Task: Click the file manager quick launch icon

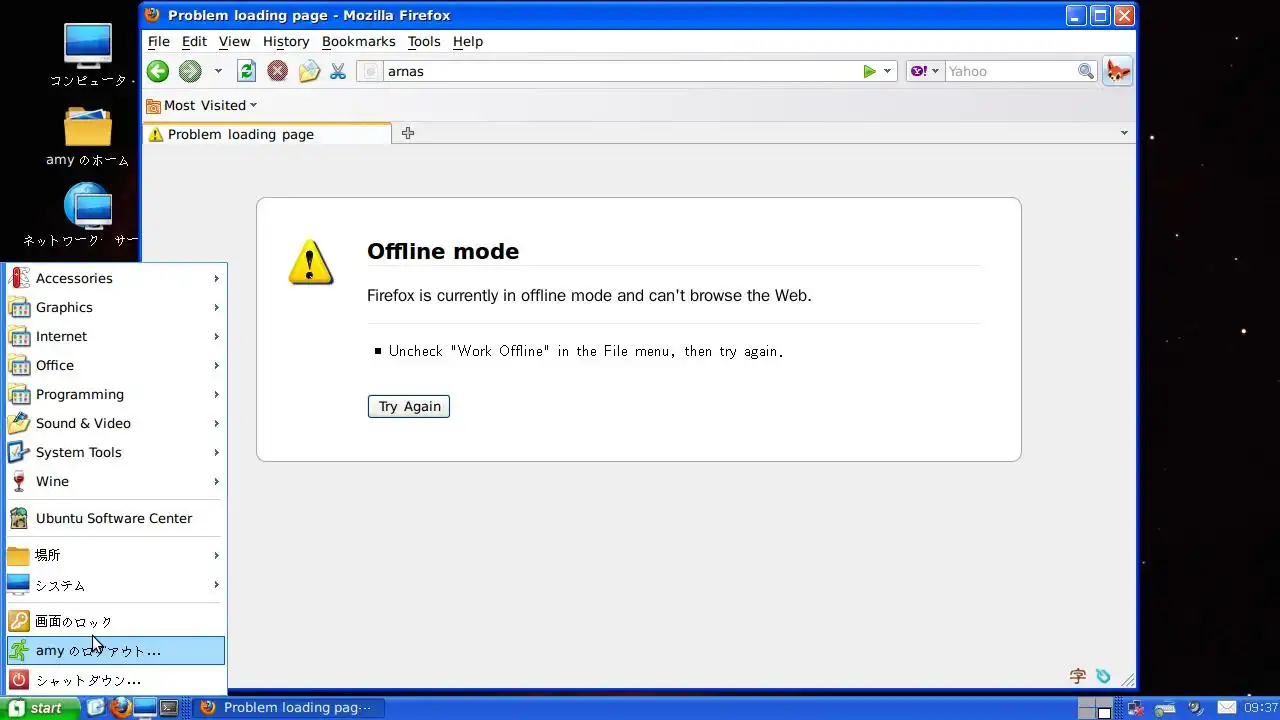Action: click(x=97, y=708)
